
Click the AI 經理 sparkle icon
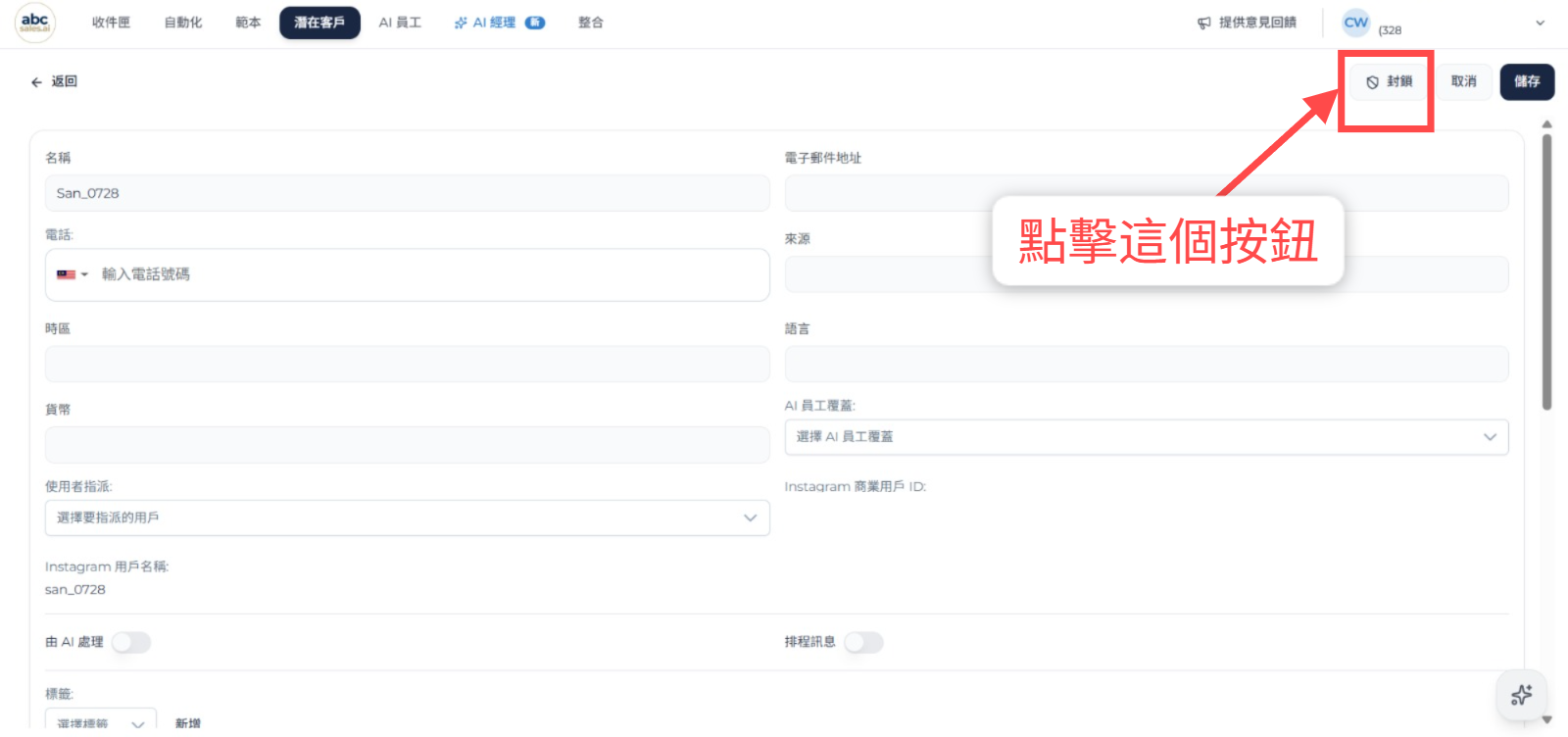click(461, 23)
